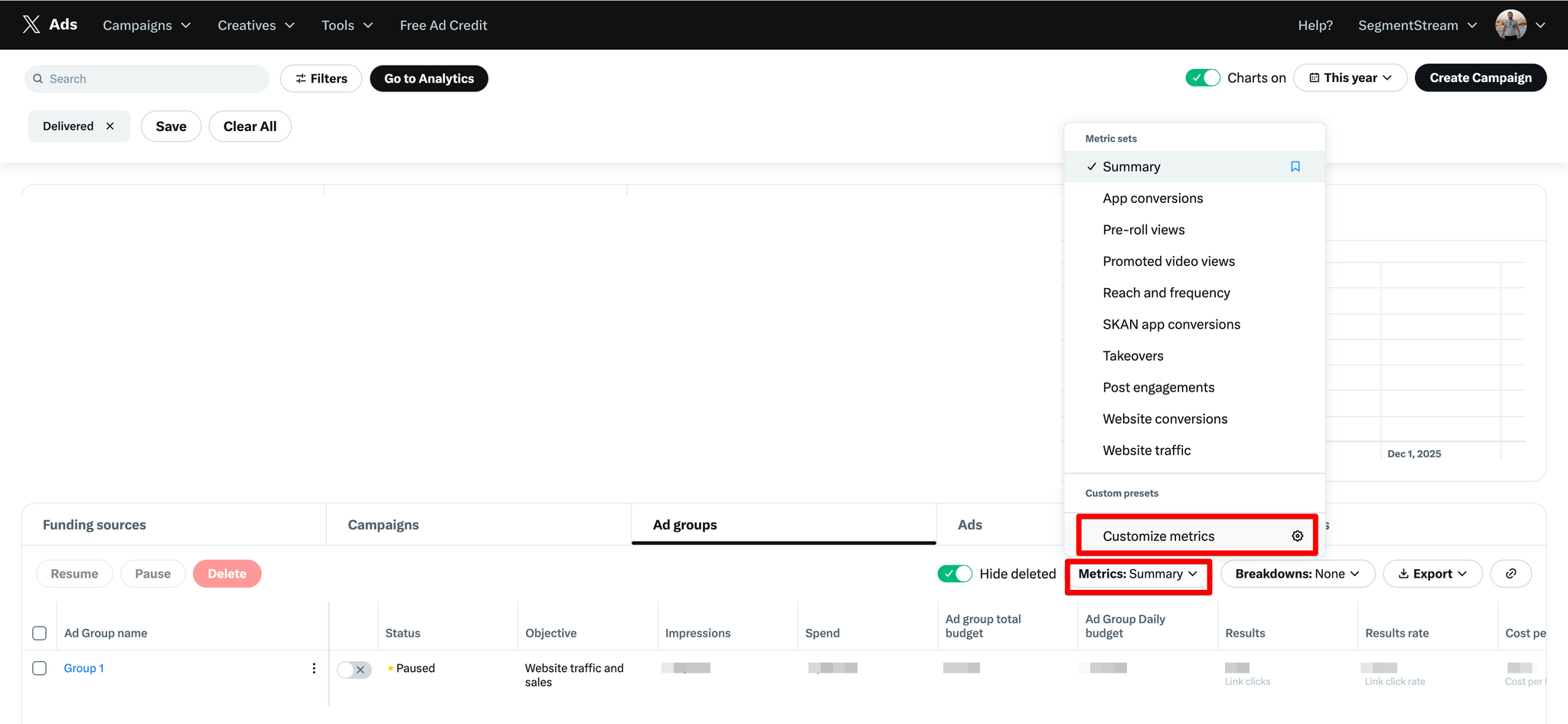Check the Group 1 row checkbox
The image size is (1568, 724).
coord(40,668)
